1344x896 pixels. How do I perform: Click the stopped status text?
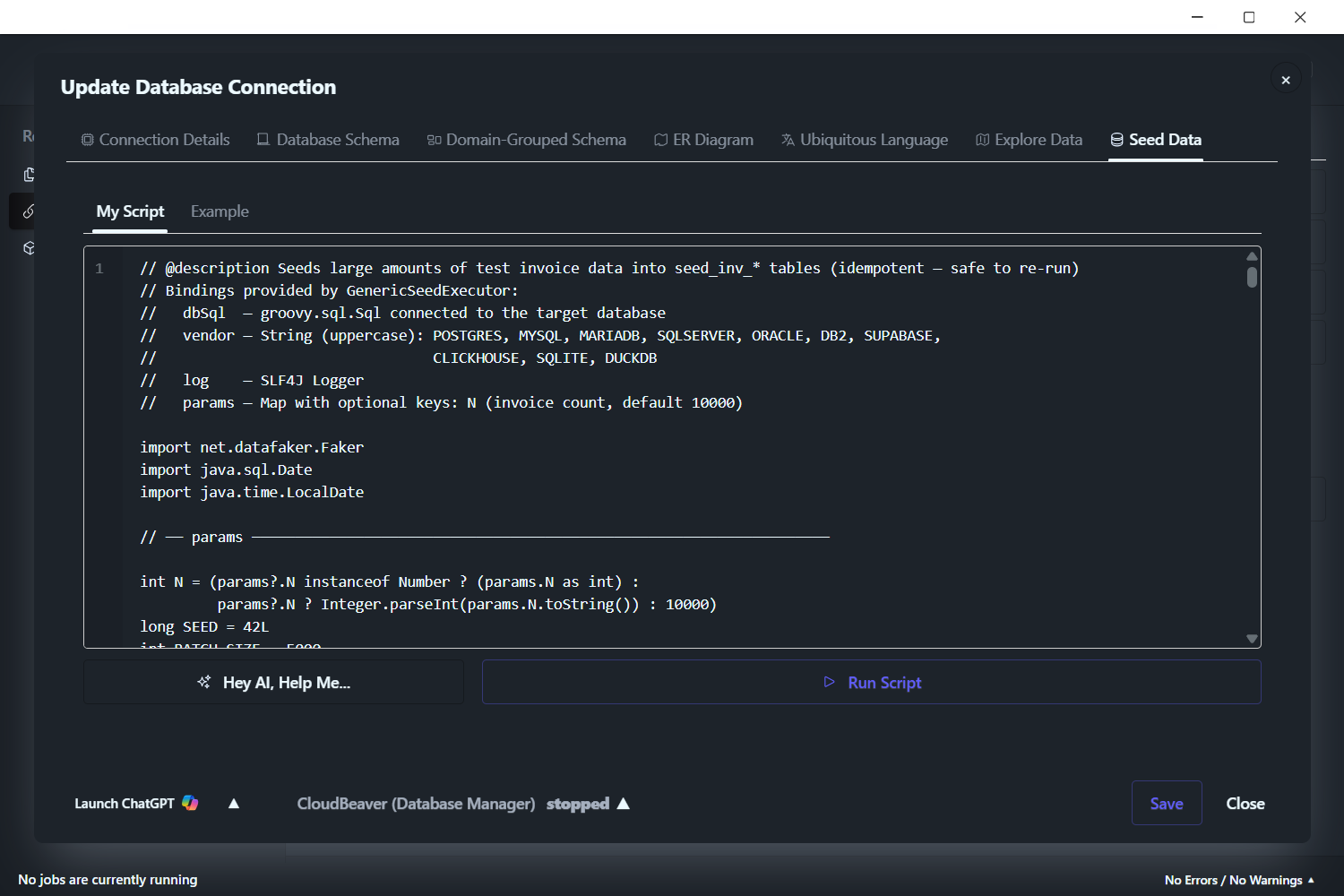tap(578, 804)
